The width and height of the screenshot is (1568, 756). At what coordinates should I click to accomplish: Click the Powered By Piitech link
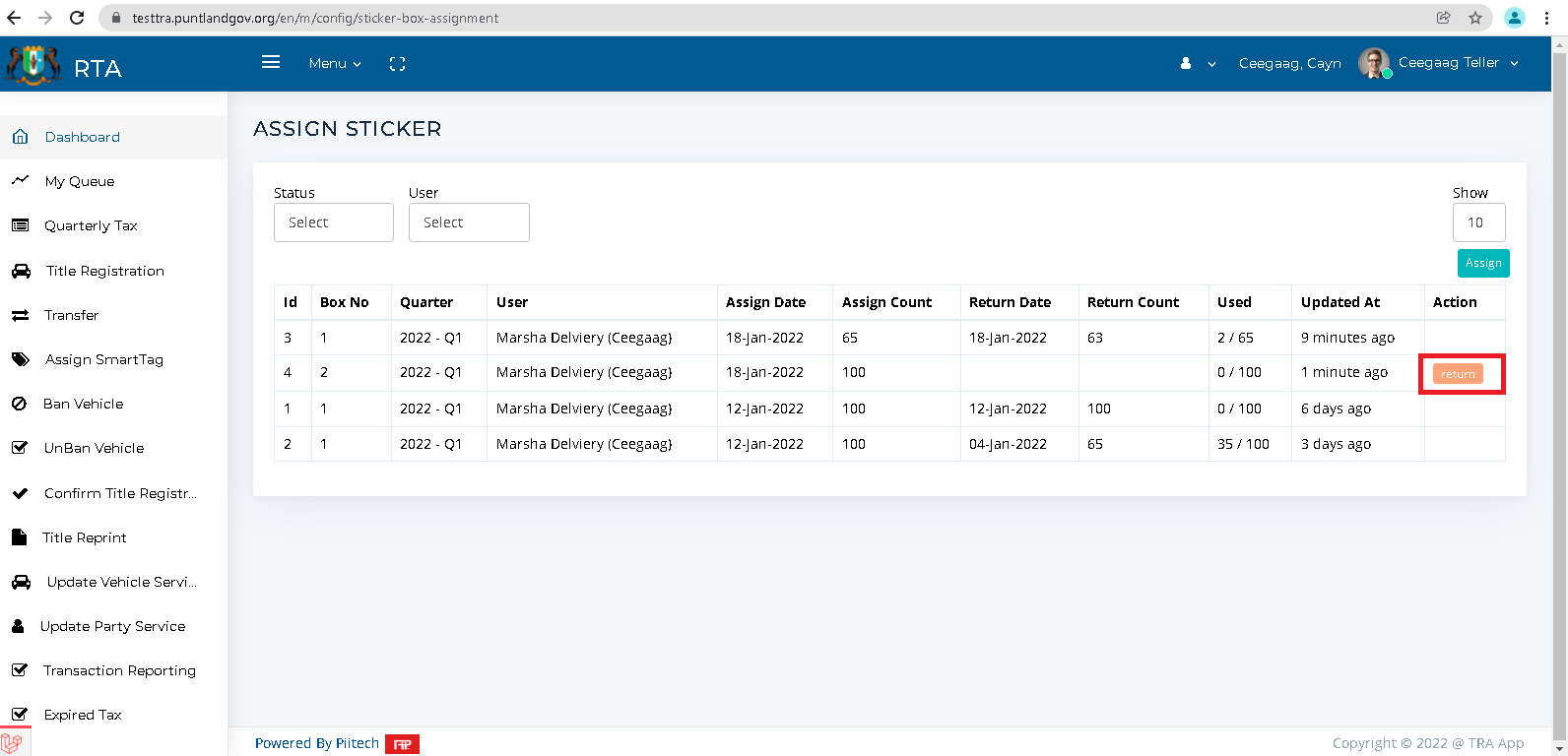(317, 743)
